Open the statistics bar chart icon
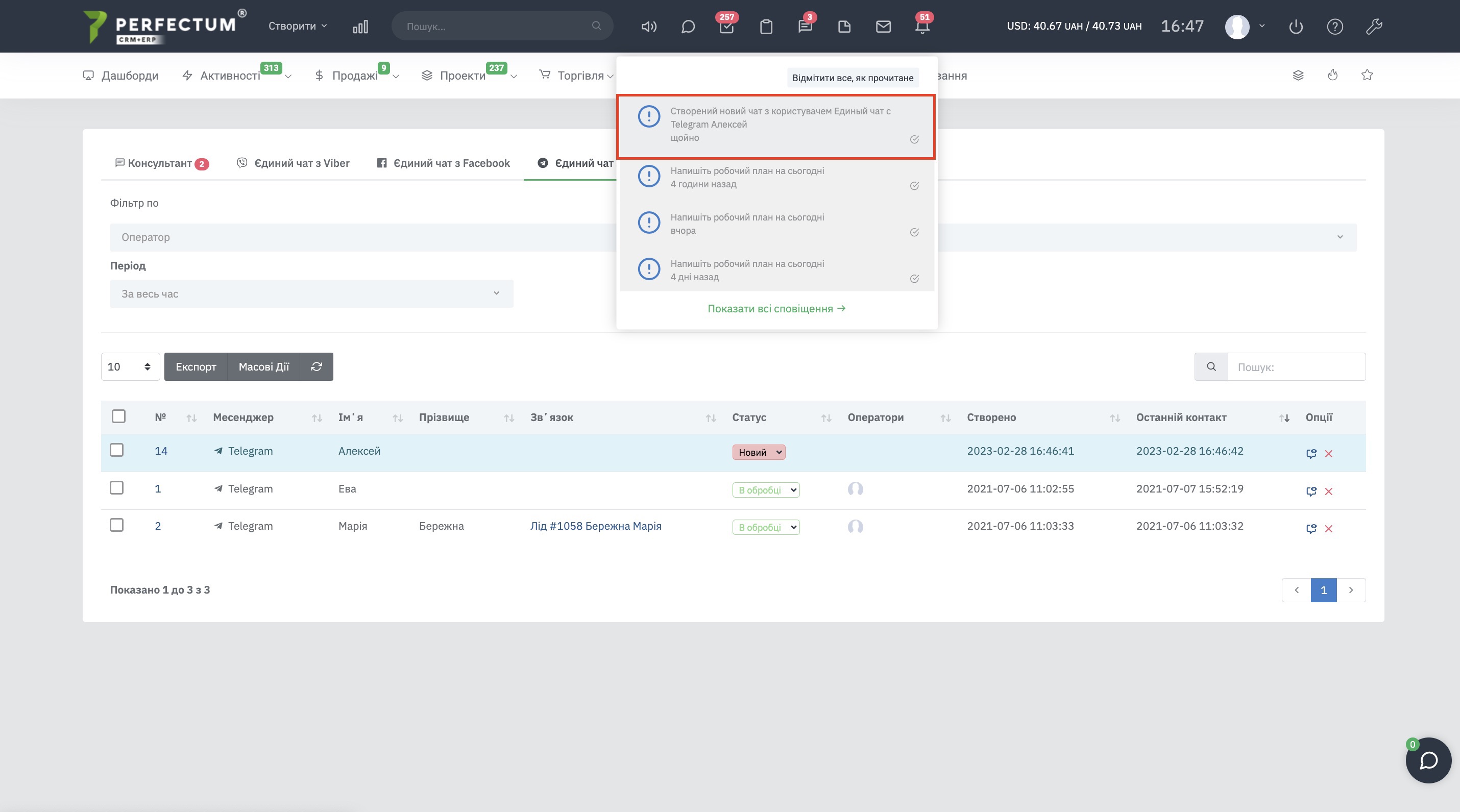The width and height of the screenshot is (1460, 812). coord(360,27)
